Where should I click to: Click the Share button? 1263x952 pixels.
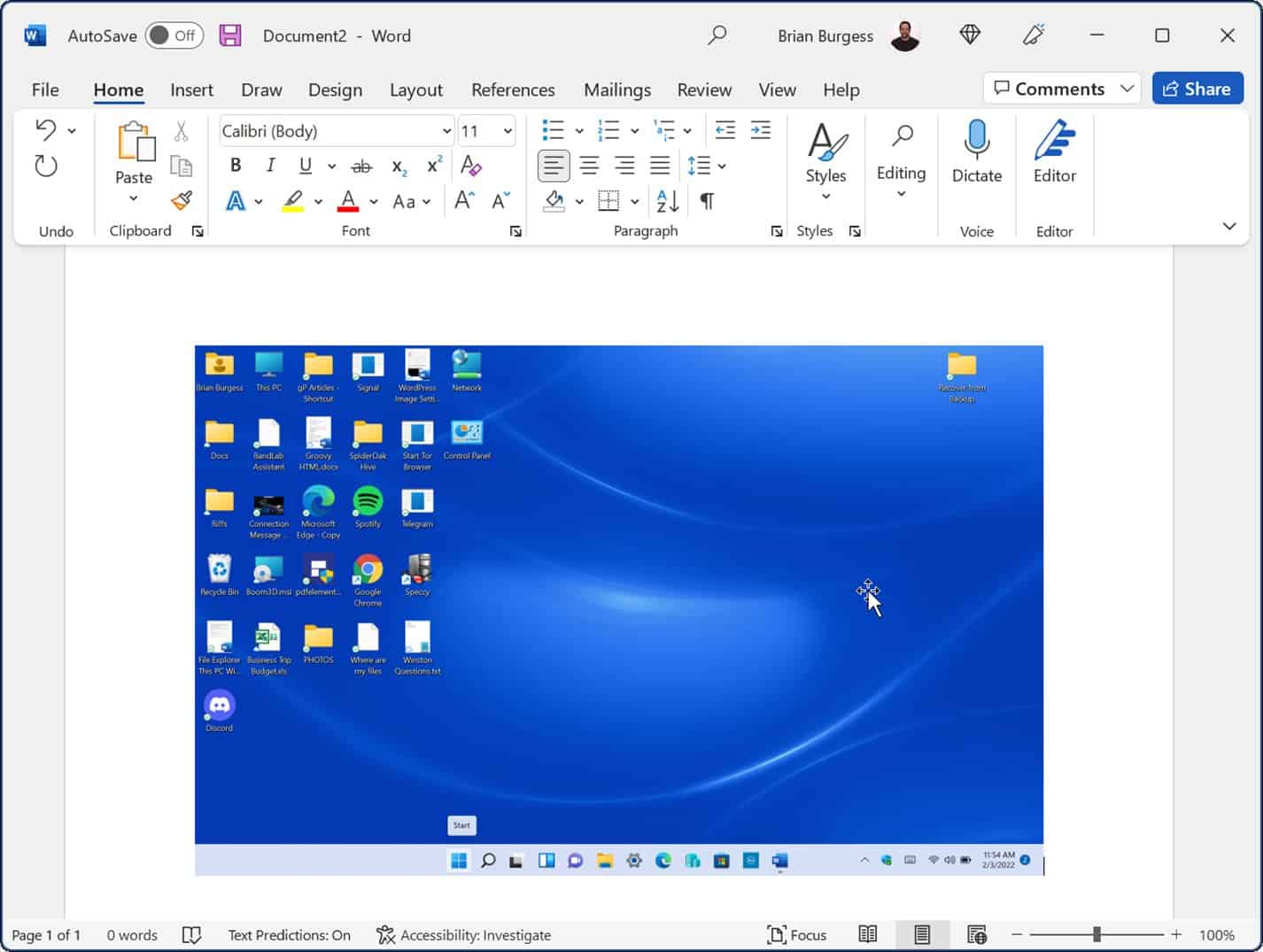pyautogui.click(x=1197, y=88)
